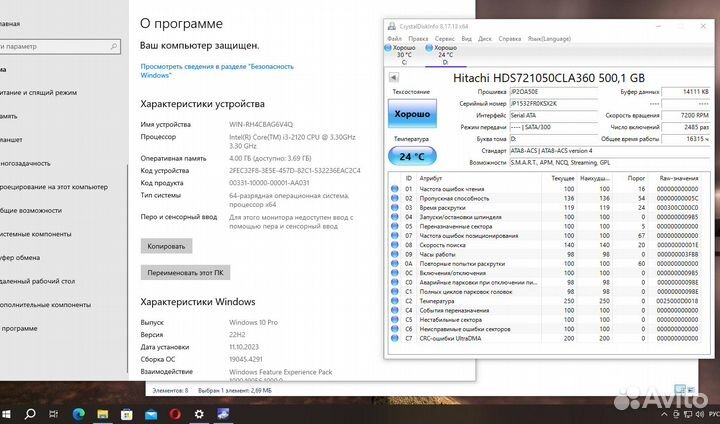This screenshot has width=720, height=424.
Task: Open Дополнительные компоненты settings
Action: tap(45, 305)
